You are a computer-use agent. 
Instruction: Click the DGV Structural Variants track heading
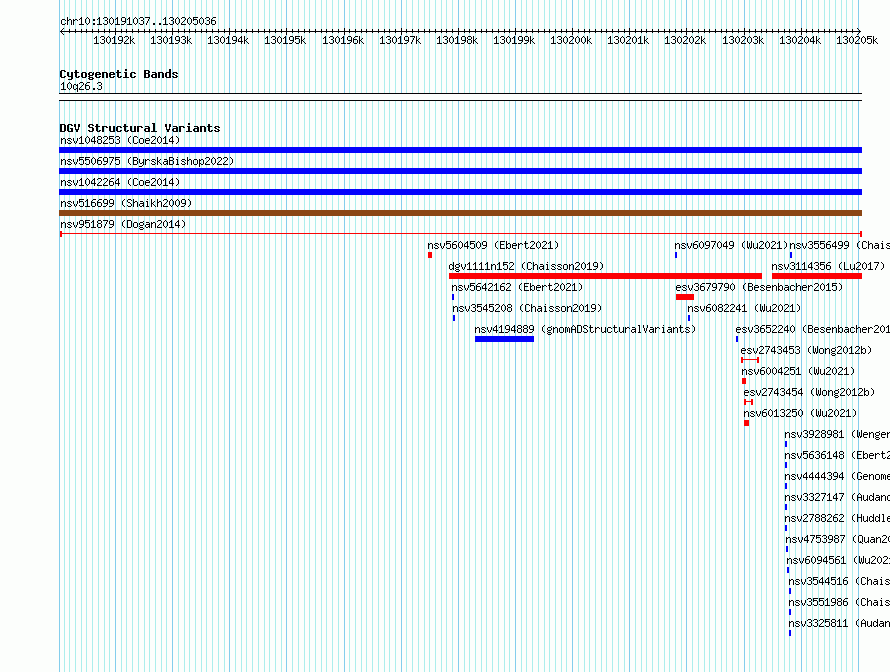pyautogui.click(x=140, y=128)
